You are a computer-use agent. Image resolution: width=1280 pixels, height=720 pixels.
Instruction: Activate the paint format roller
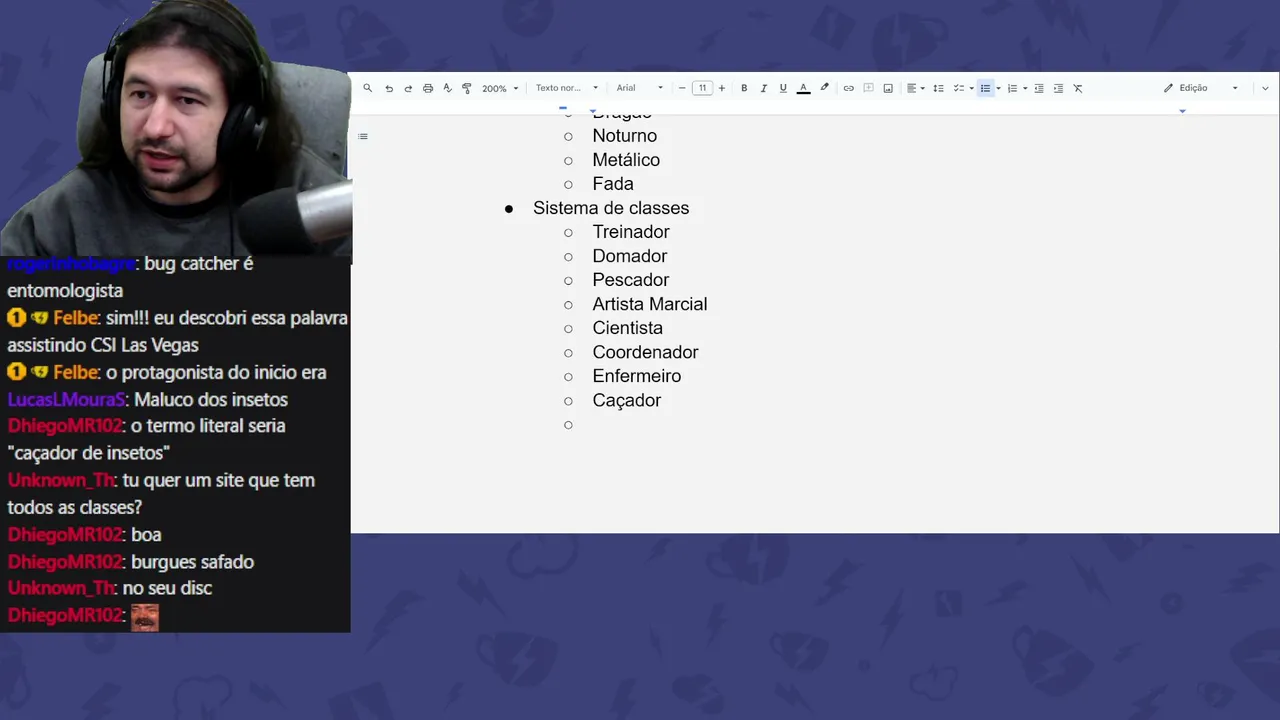point(466,88)
